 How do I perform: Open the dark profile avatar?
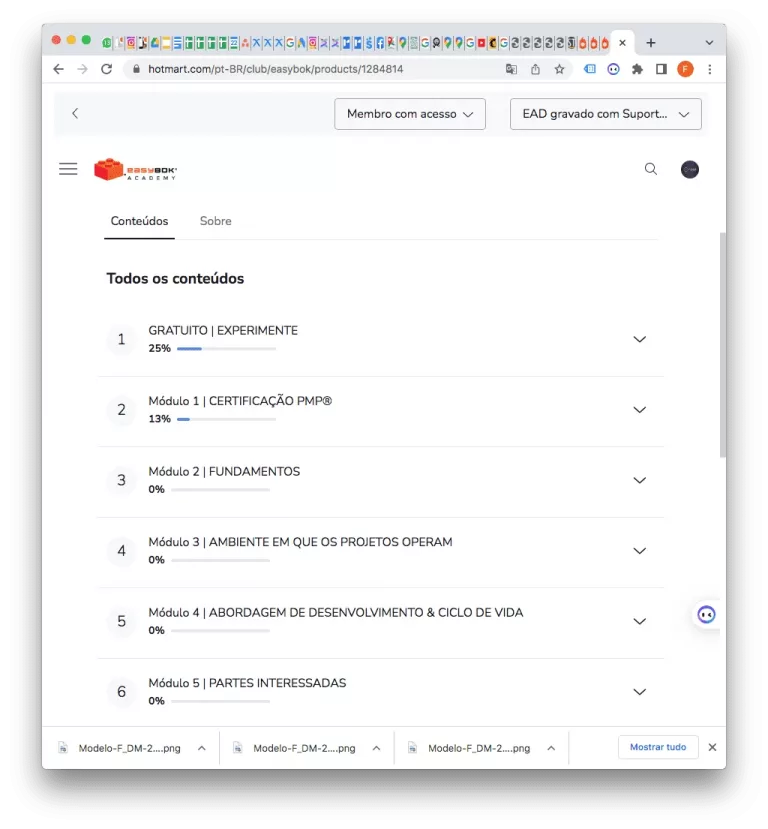click(689, 169)
